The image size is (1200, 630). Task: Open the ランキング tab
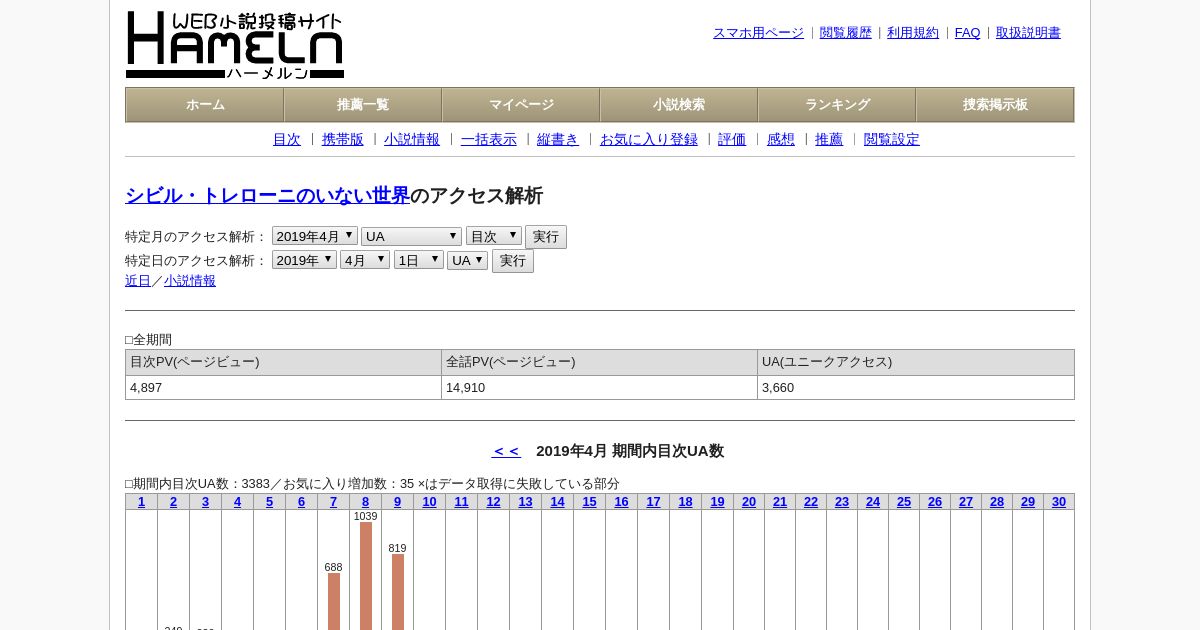837,105
